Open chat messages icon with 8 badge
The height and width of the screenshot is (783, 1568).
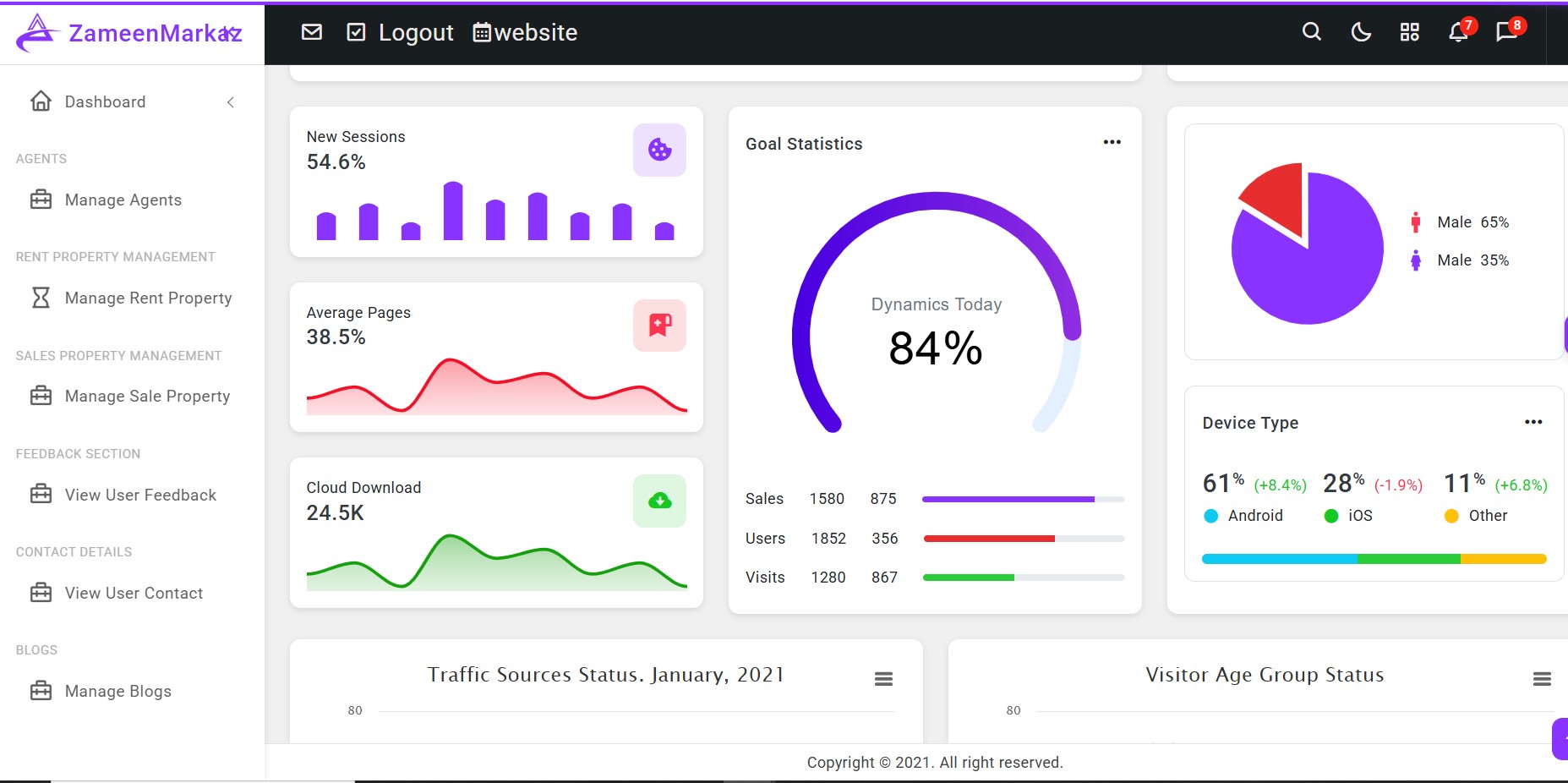pyautogui.click(x=1506, y=32)
